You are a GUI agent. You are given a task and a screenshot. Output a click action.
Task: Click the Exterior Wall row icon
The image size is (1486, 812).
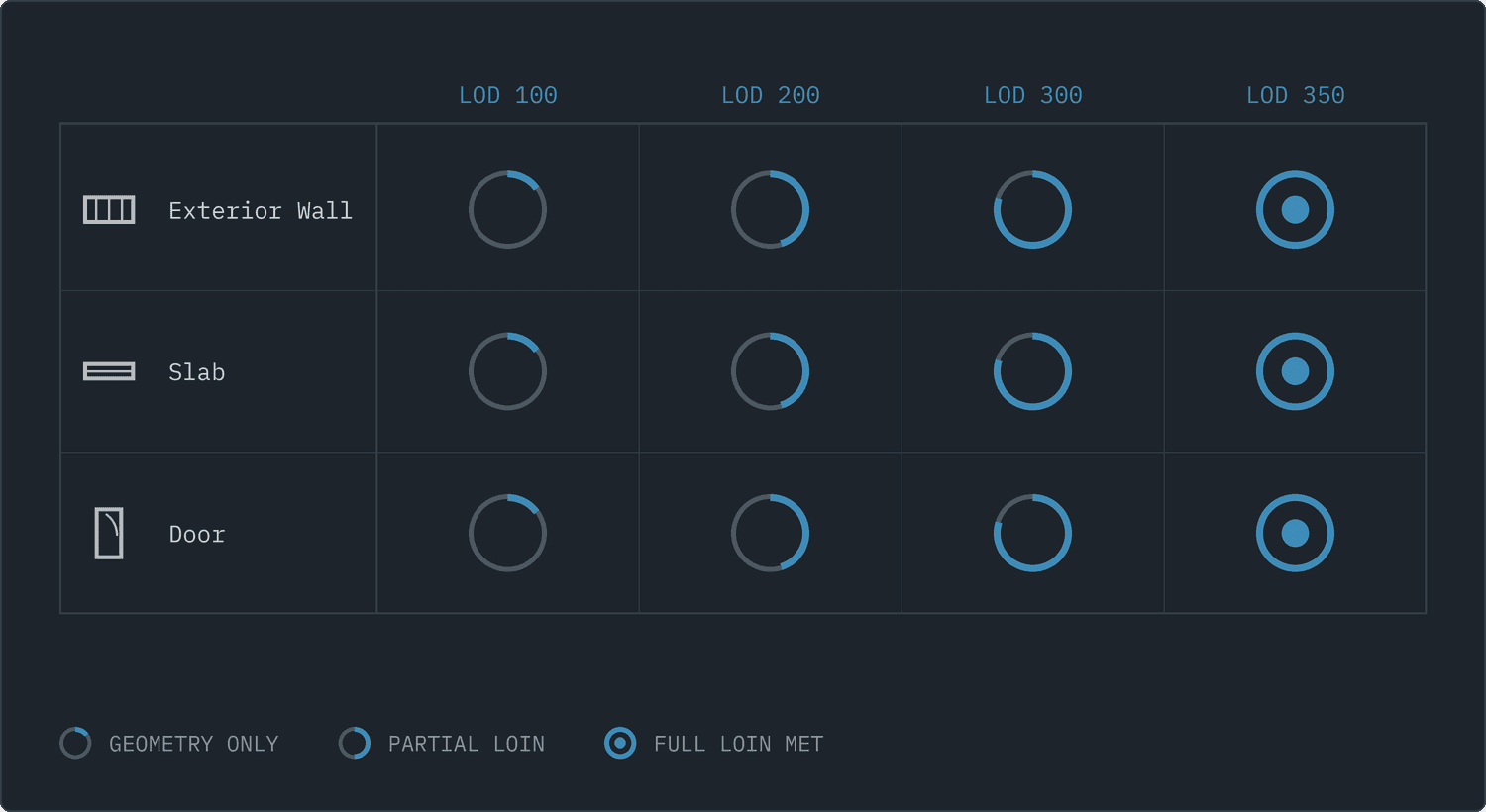109,210
